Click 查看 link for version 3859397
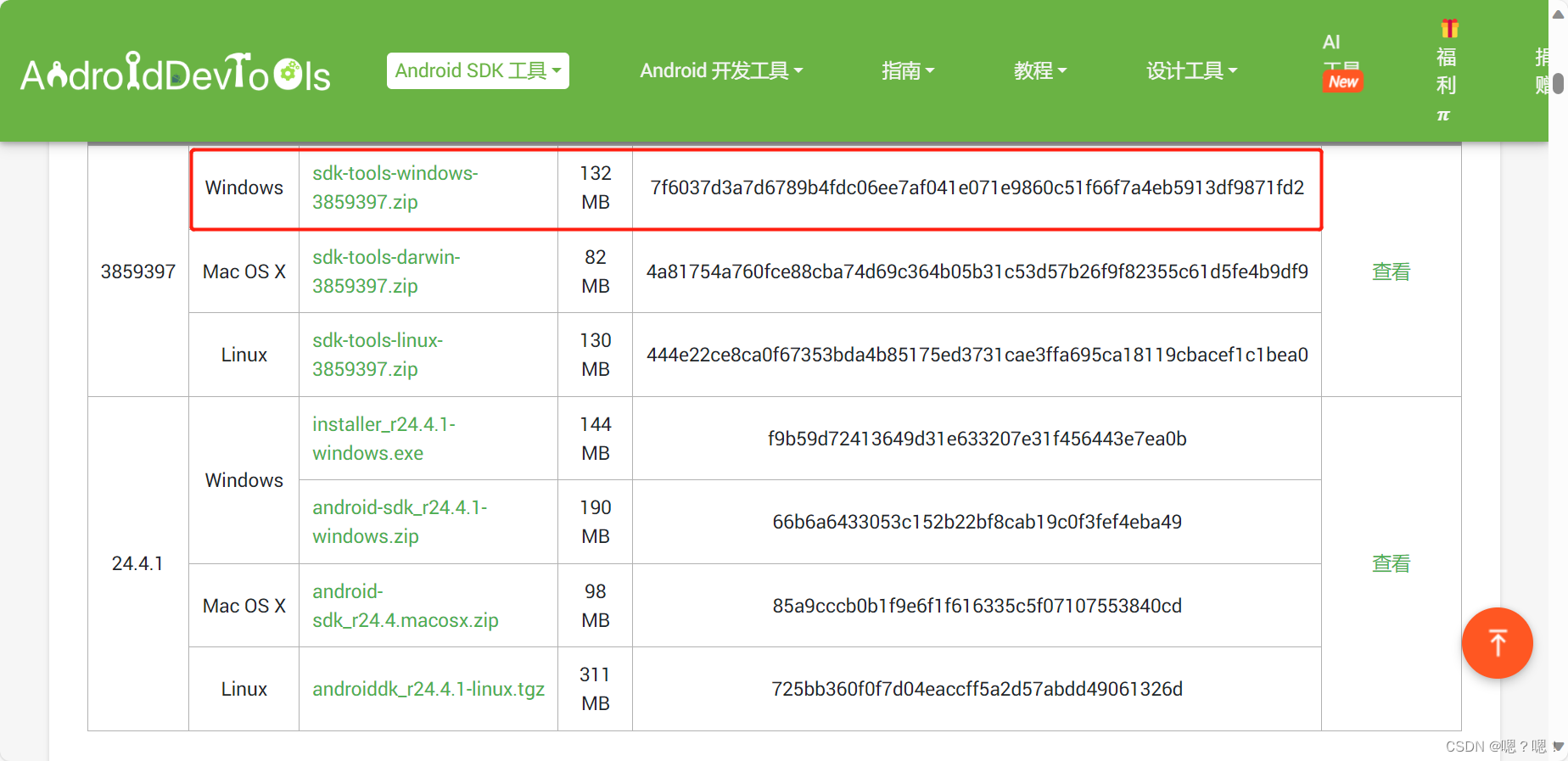 tap(1392, 271)
